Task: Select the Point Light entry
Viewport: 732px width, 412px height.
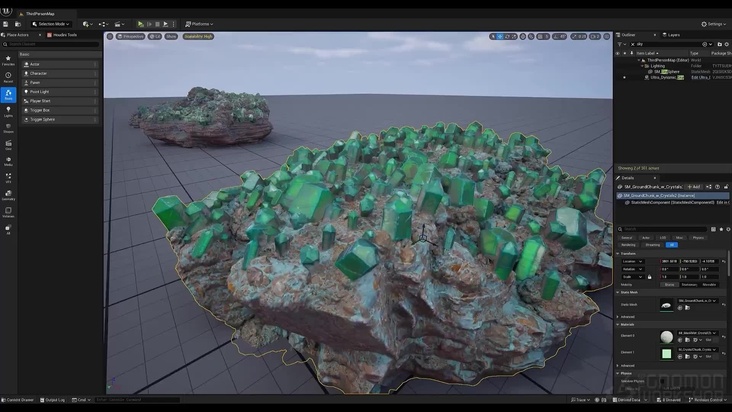Action: pyautogui.click(x=61, y=92)
